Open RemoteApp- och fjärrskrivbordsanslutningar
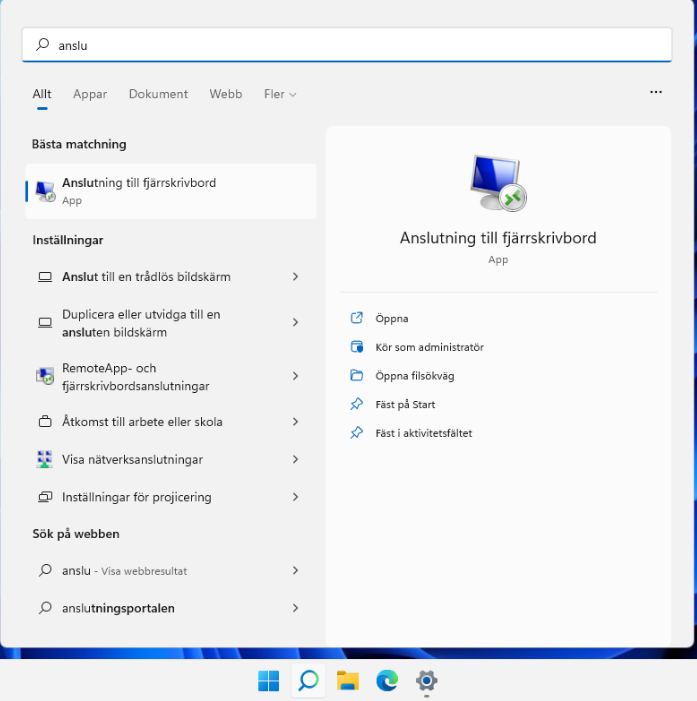 pos(171,376)
